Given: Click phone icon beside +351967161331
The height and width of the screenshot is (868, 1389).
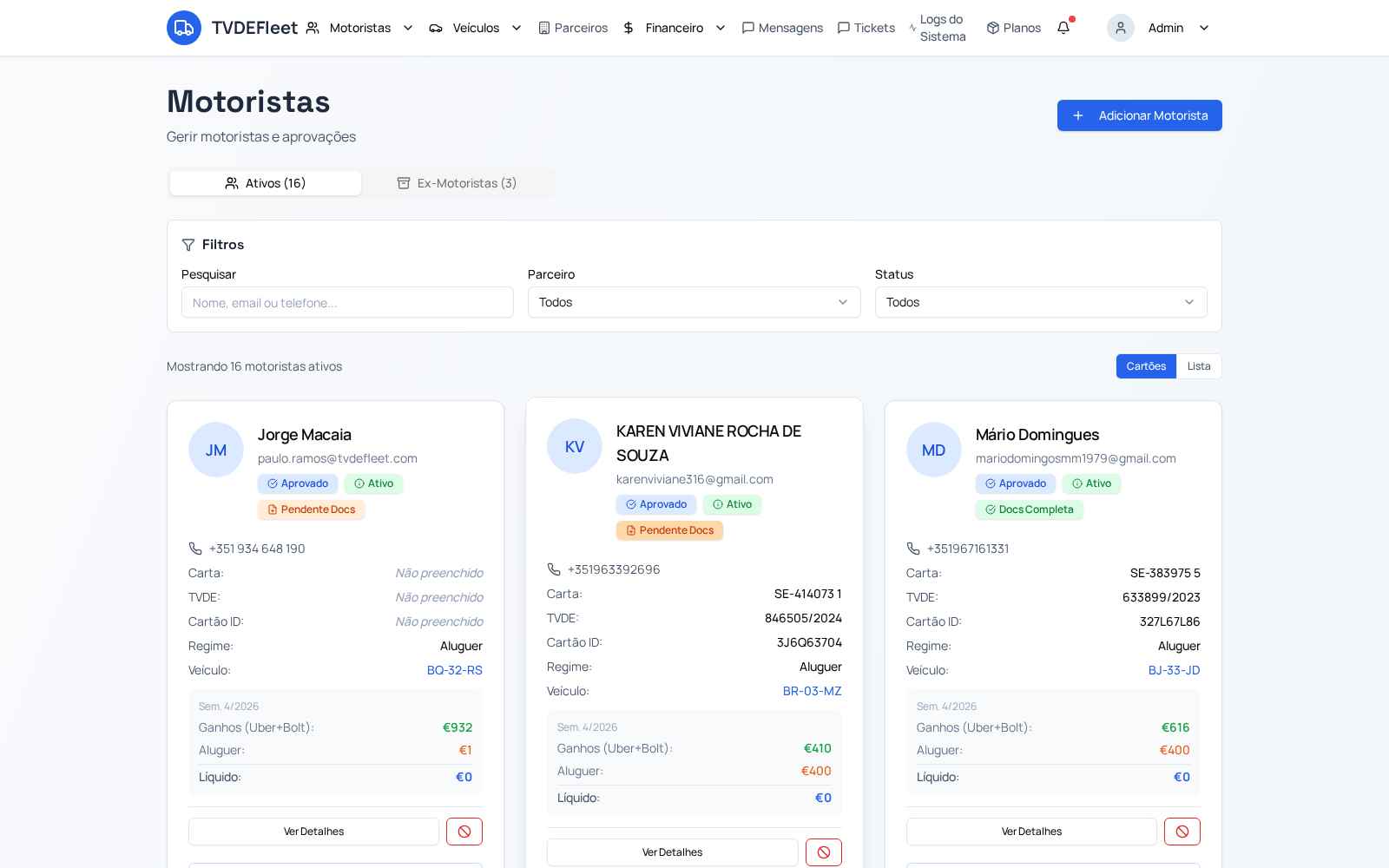Looking at the screenshot, I should (913, 549).
